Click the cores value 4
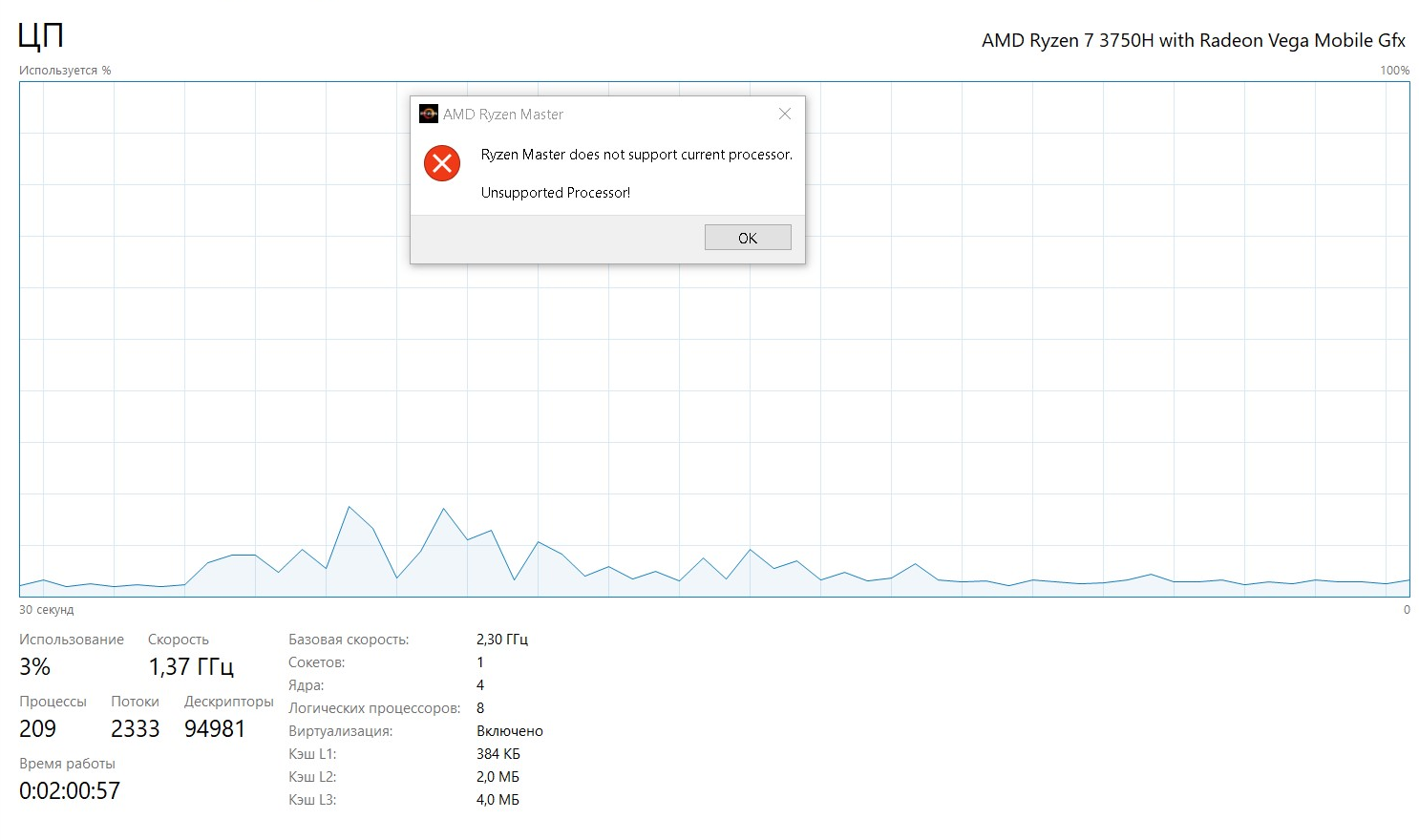 [x=480, y=685]
